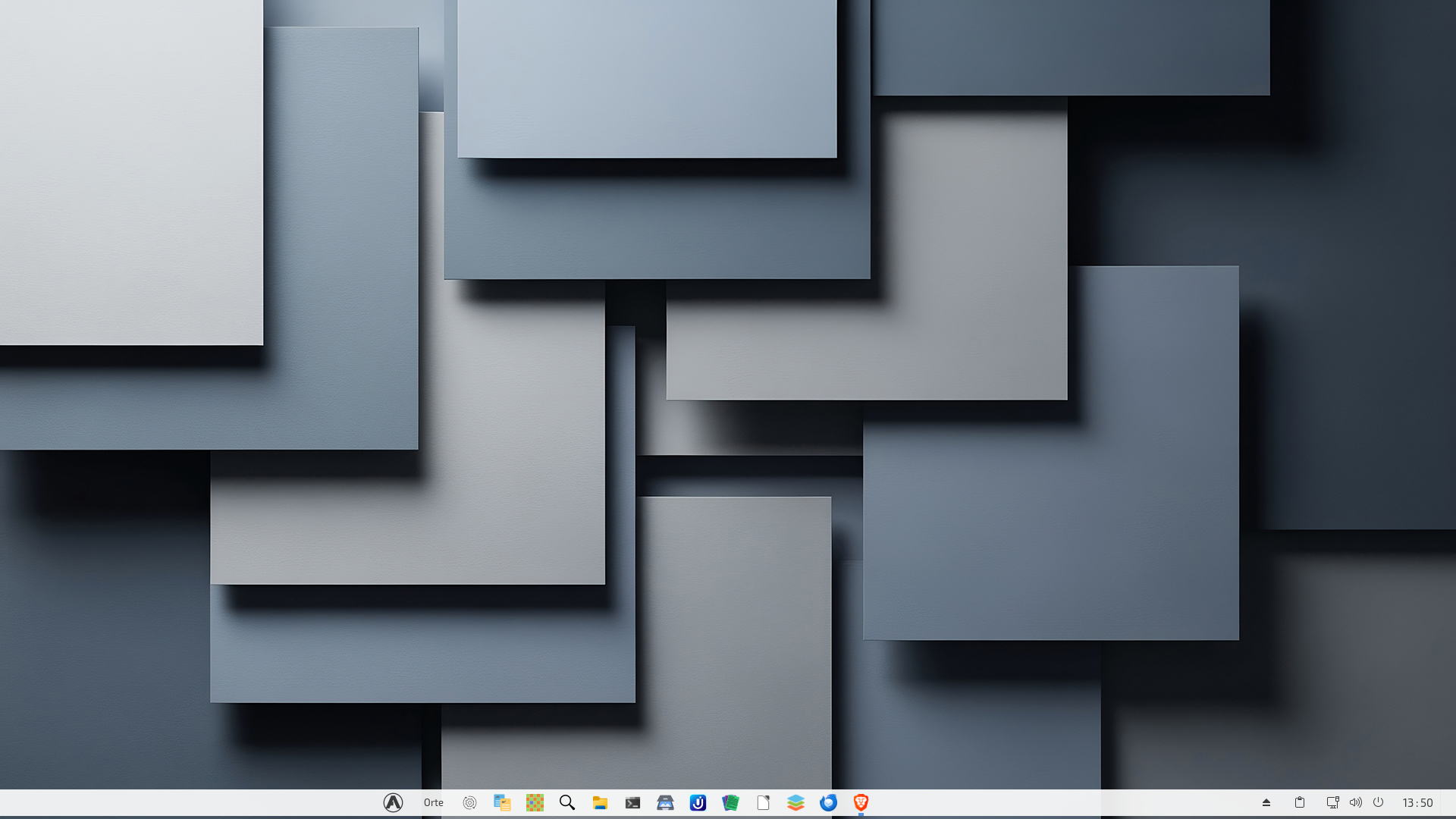Launch the stacked-layers application
The image size is (1456, 819).
[795, 802]
